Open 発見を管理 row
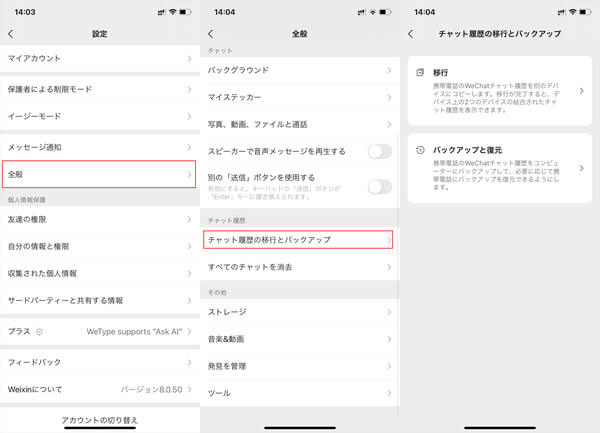Viewport: 600px width, 433px height. point(300,366)
